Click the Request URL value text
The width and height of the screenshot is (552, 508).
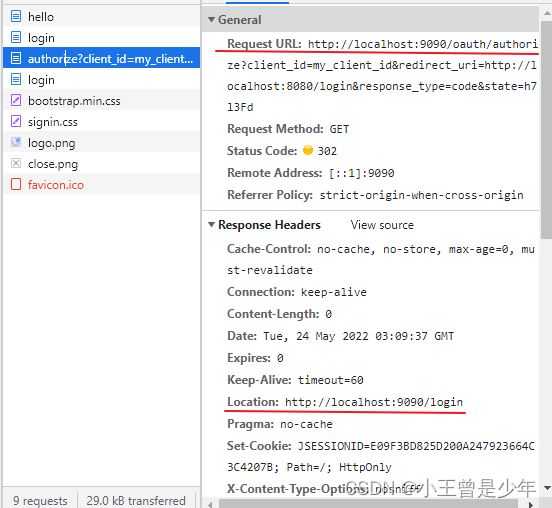(x=382, y=75)
